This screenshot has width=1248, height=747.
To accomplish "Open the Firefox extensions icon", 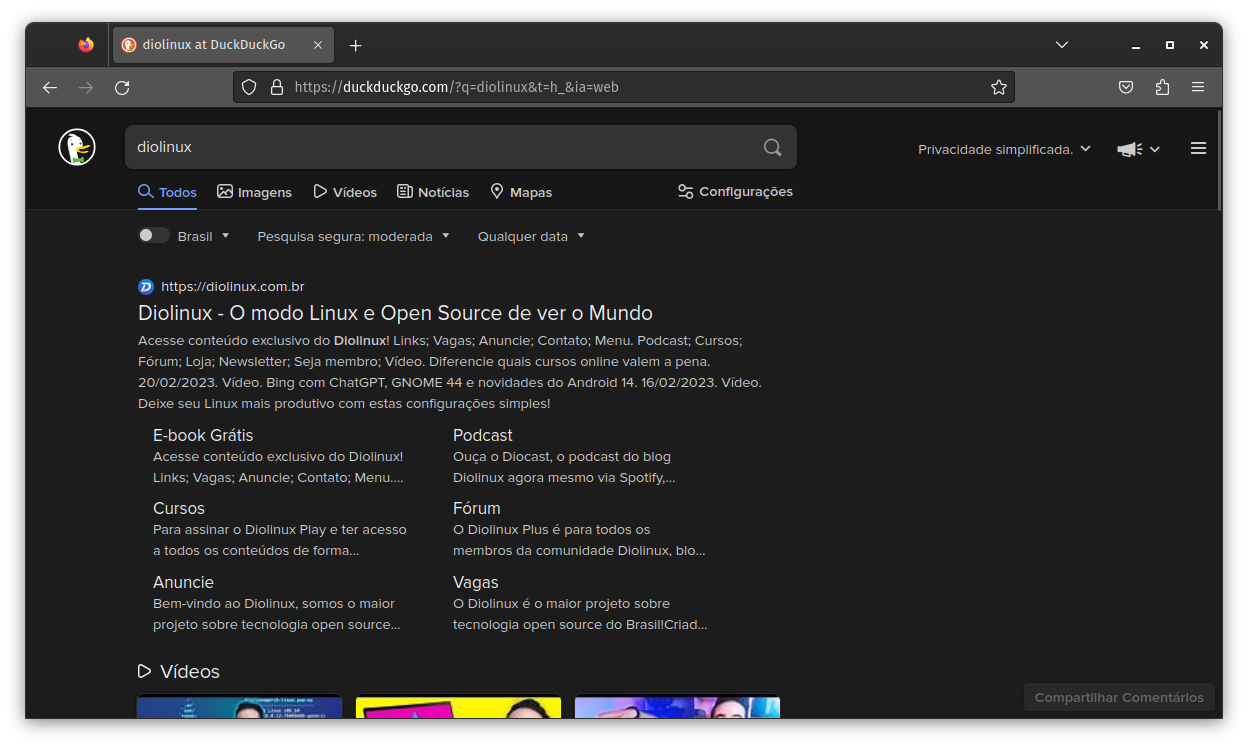I will (1162, 87).
